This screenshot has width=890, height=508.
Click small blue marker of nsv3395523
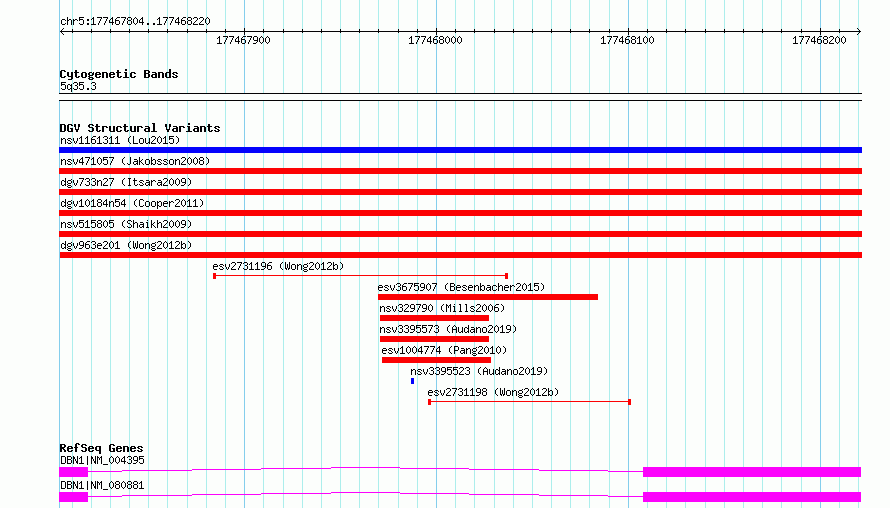(x=413, y=381)
